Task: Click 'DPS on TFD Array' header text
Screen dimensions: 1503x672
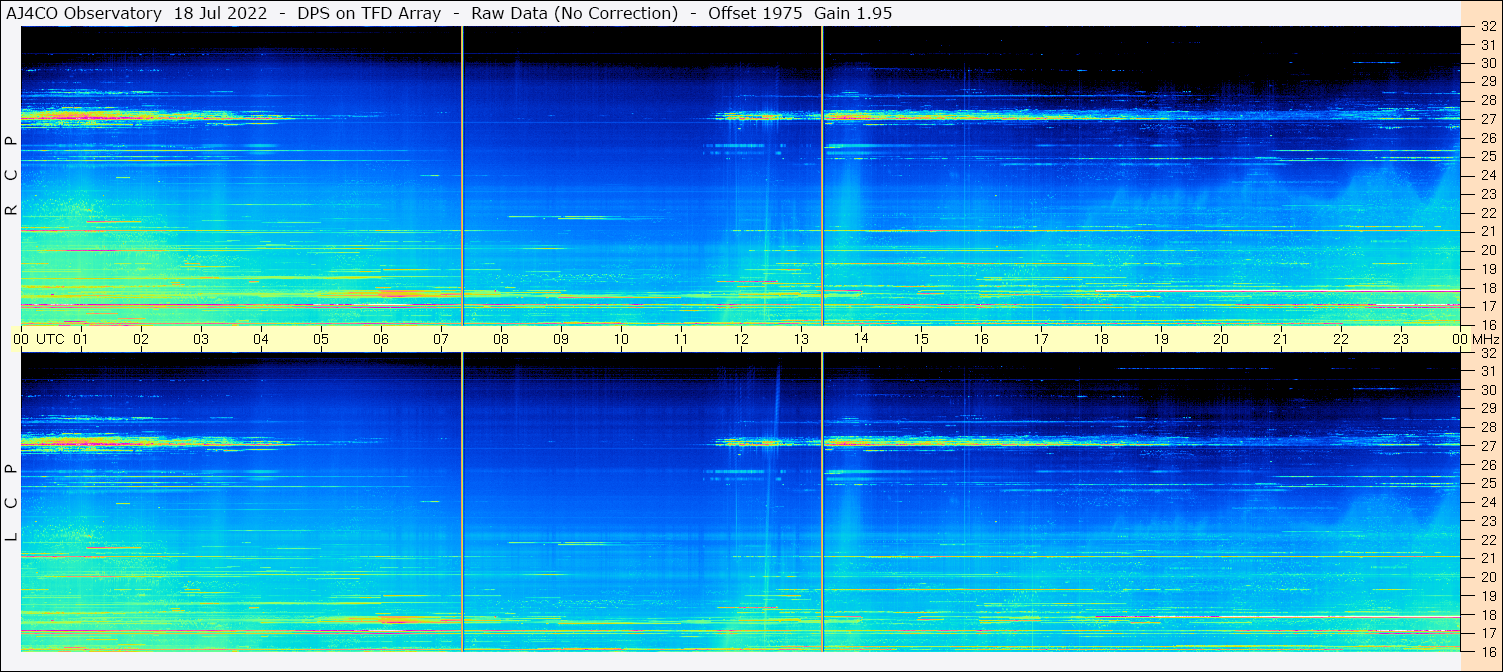Action: pyautogui.click(x=369, y=14)
